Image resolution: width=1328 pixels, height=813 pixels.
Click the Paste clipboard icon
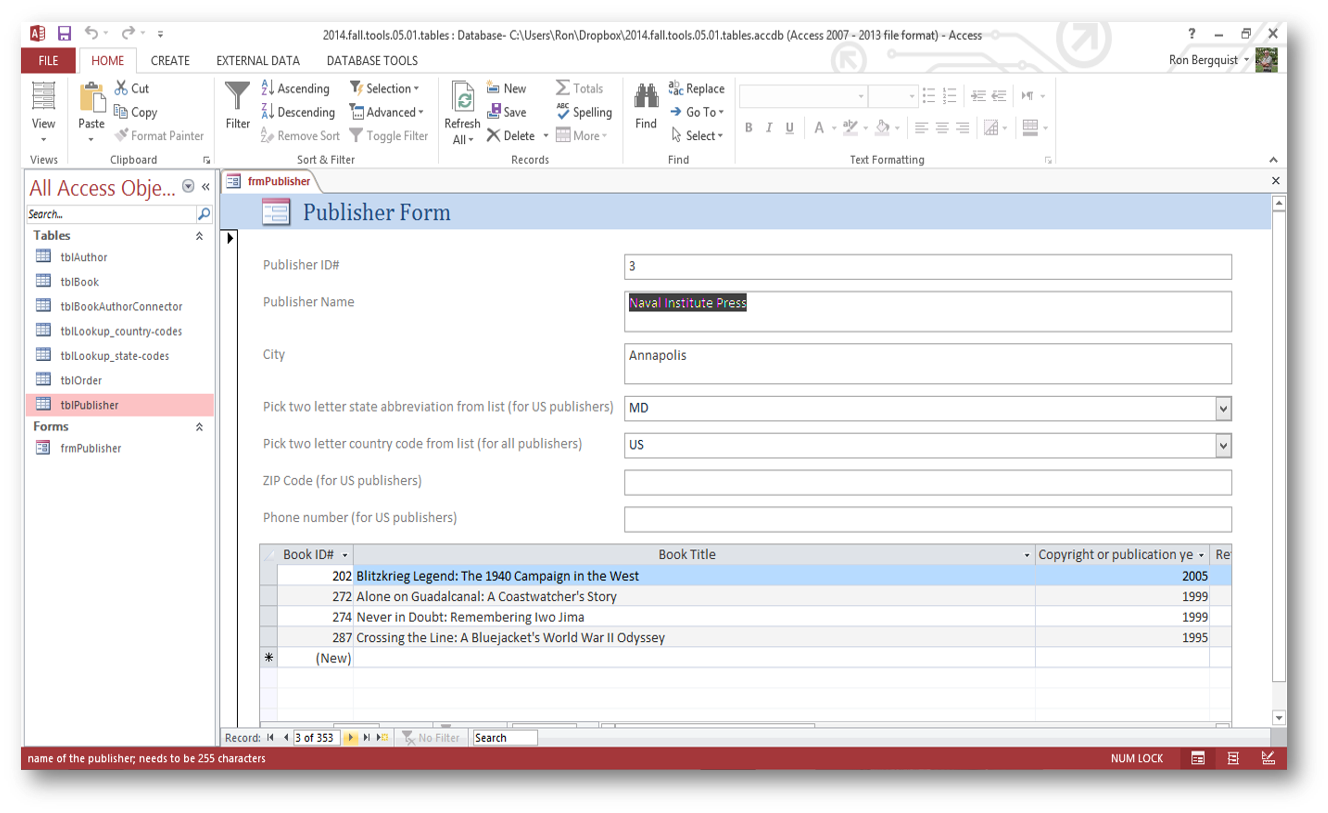91,99
